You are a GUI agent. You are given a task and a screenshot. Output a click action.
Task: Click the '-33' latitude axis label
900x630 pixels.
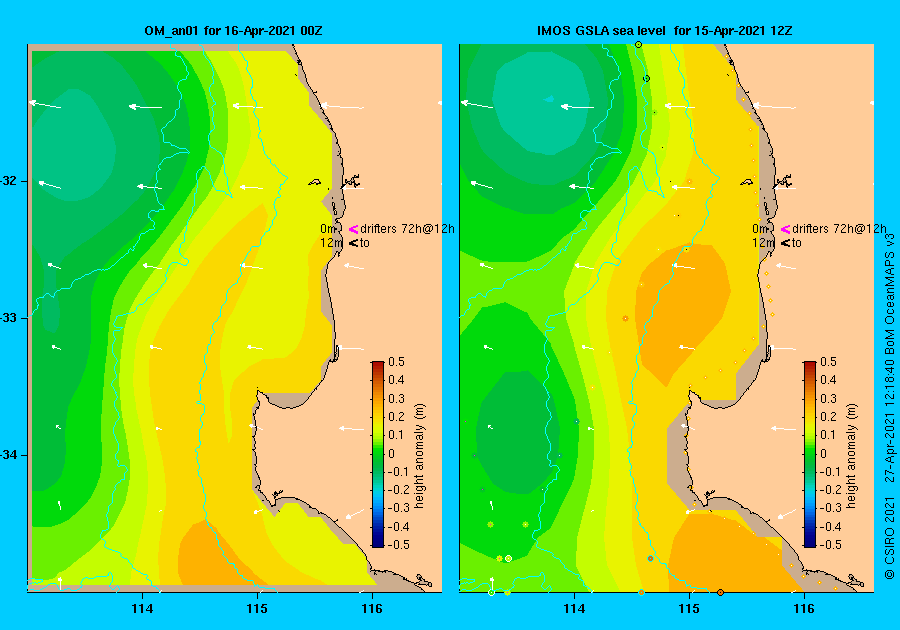click(9, 318)
